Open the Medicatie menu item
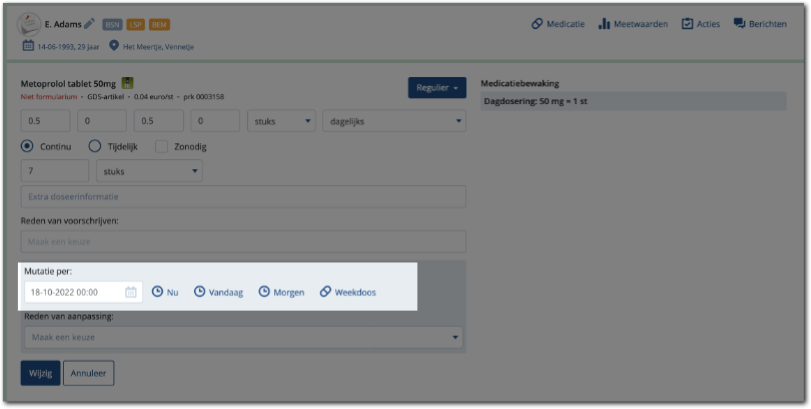 coord(558,24)
